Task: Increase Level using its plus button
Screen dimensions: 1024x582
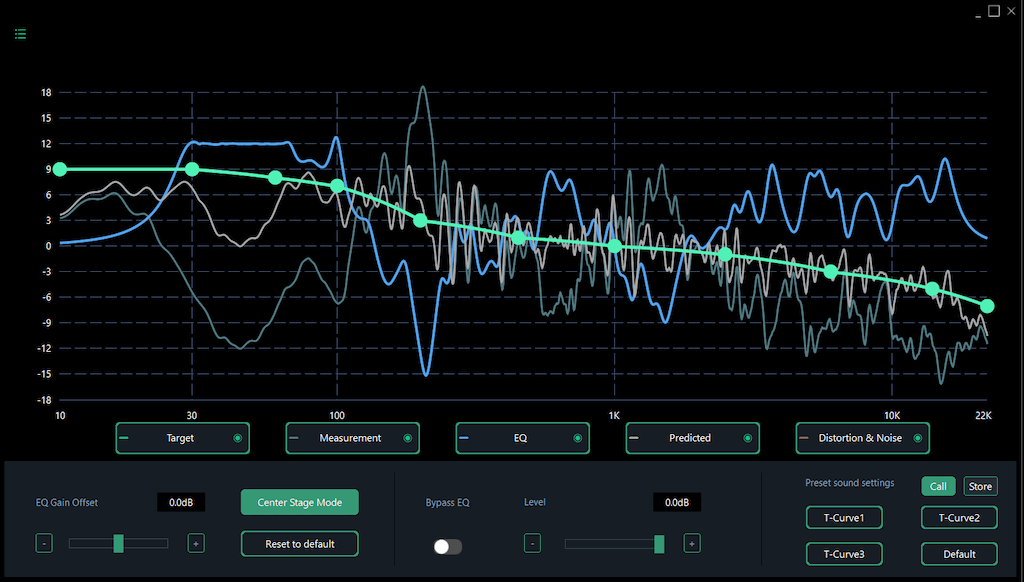Action: point(691,543)
